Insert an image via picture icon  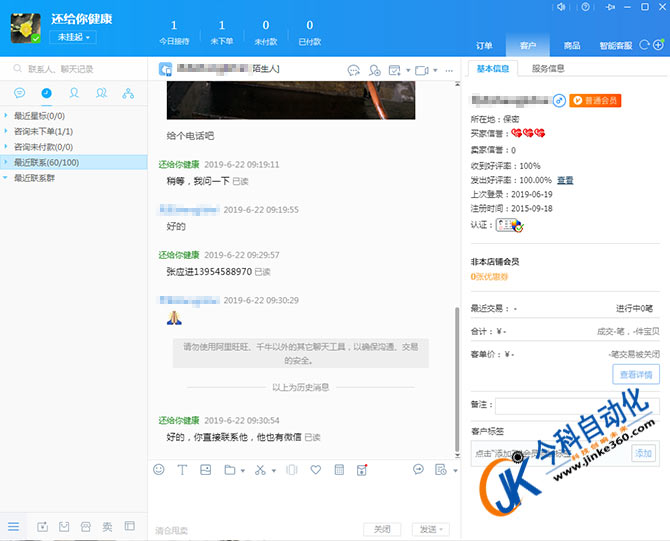click(x=206, y=470)
